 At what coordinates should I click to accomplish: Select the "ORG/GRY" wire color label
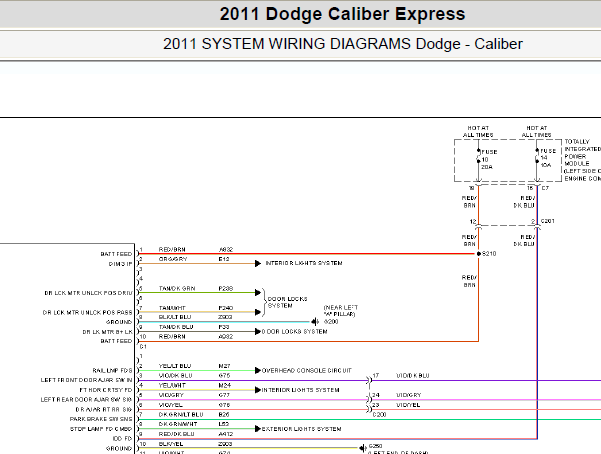(173, 259)
